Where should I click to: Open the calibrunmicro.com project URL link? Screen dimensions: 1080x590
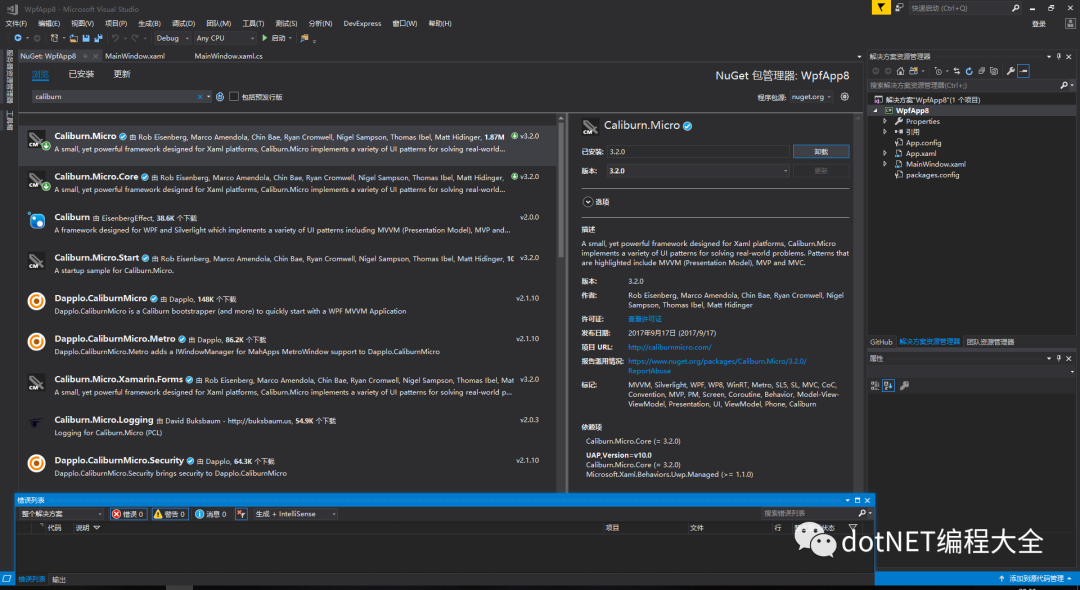point(669,347)
